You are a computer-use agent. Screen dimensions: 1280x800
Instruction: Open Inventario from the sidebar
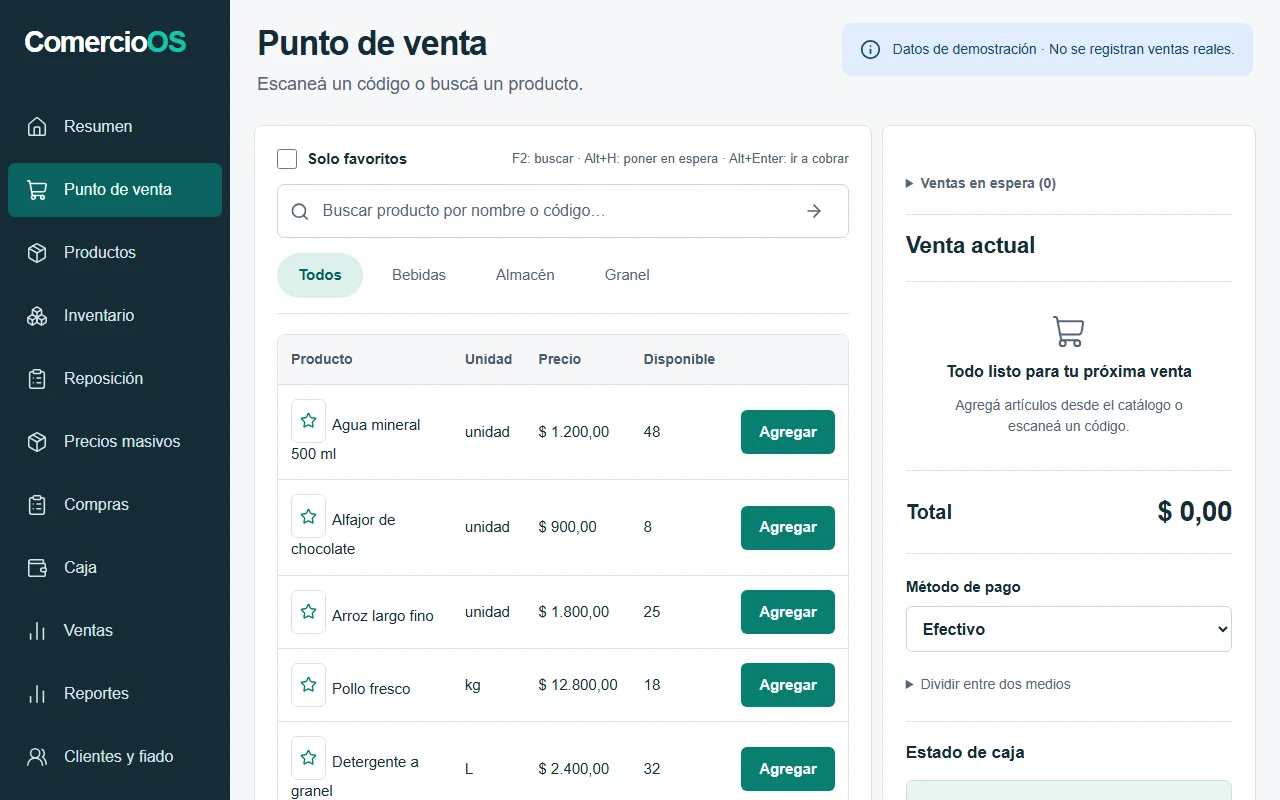(x=115, y=316)
